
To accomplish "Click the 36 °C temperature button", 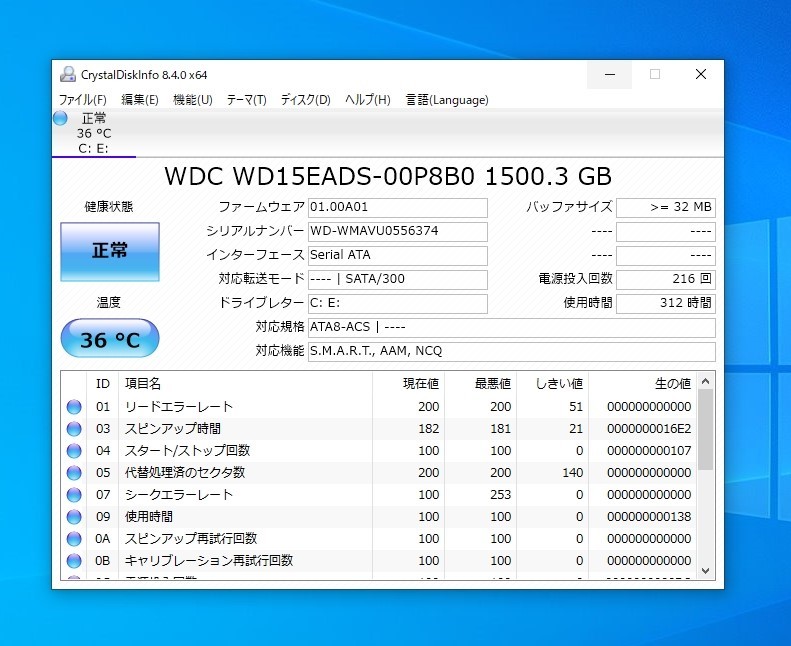I will (x=110, y=338).
